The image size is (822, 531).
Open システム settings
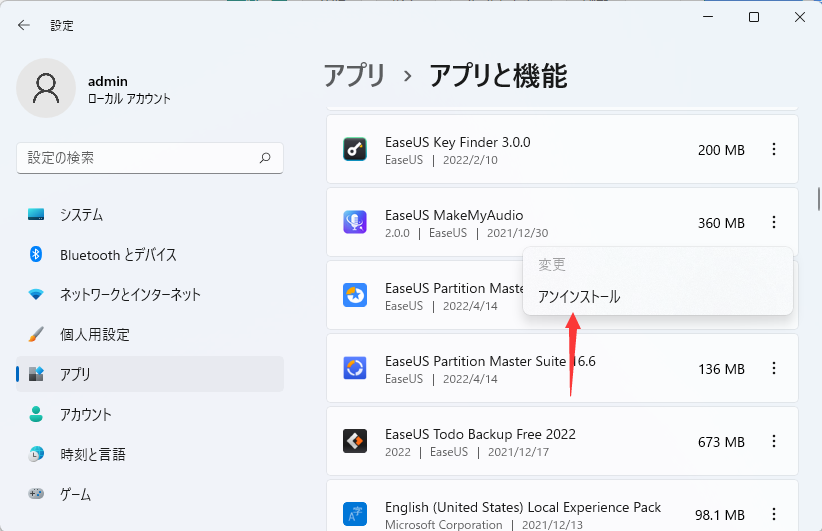click(150, 214)
